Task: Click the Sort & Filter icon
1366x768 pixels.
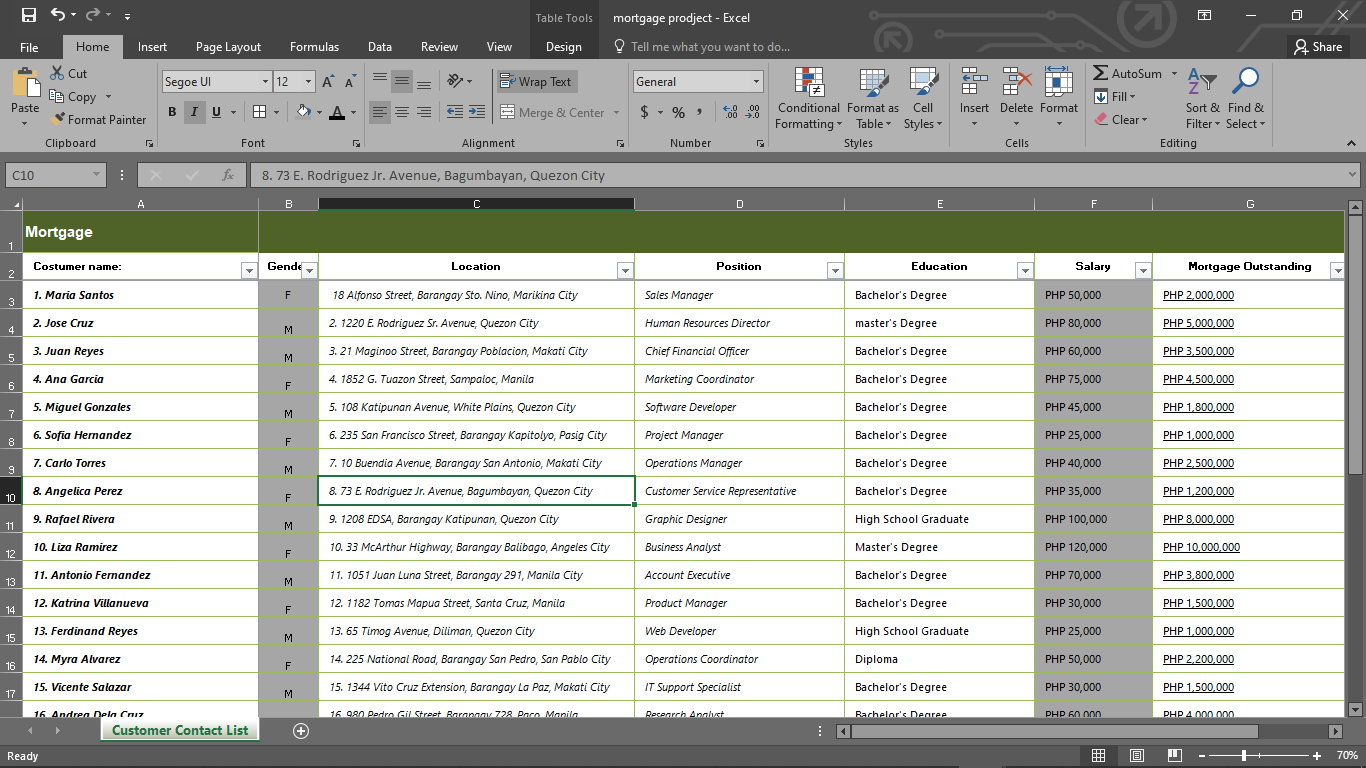Action: point(1202,83)
